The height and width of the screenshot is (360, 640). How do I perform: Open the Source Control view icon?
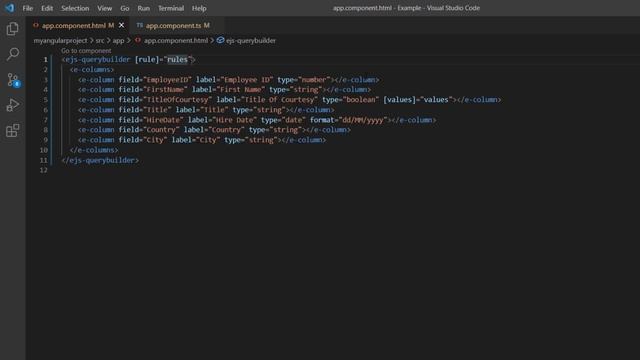pos(13,80)
